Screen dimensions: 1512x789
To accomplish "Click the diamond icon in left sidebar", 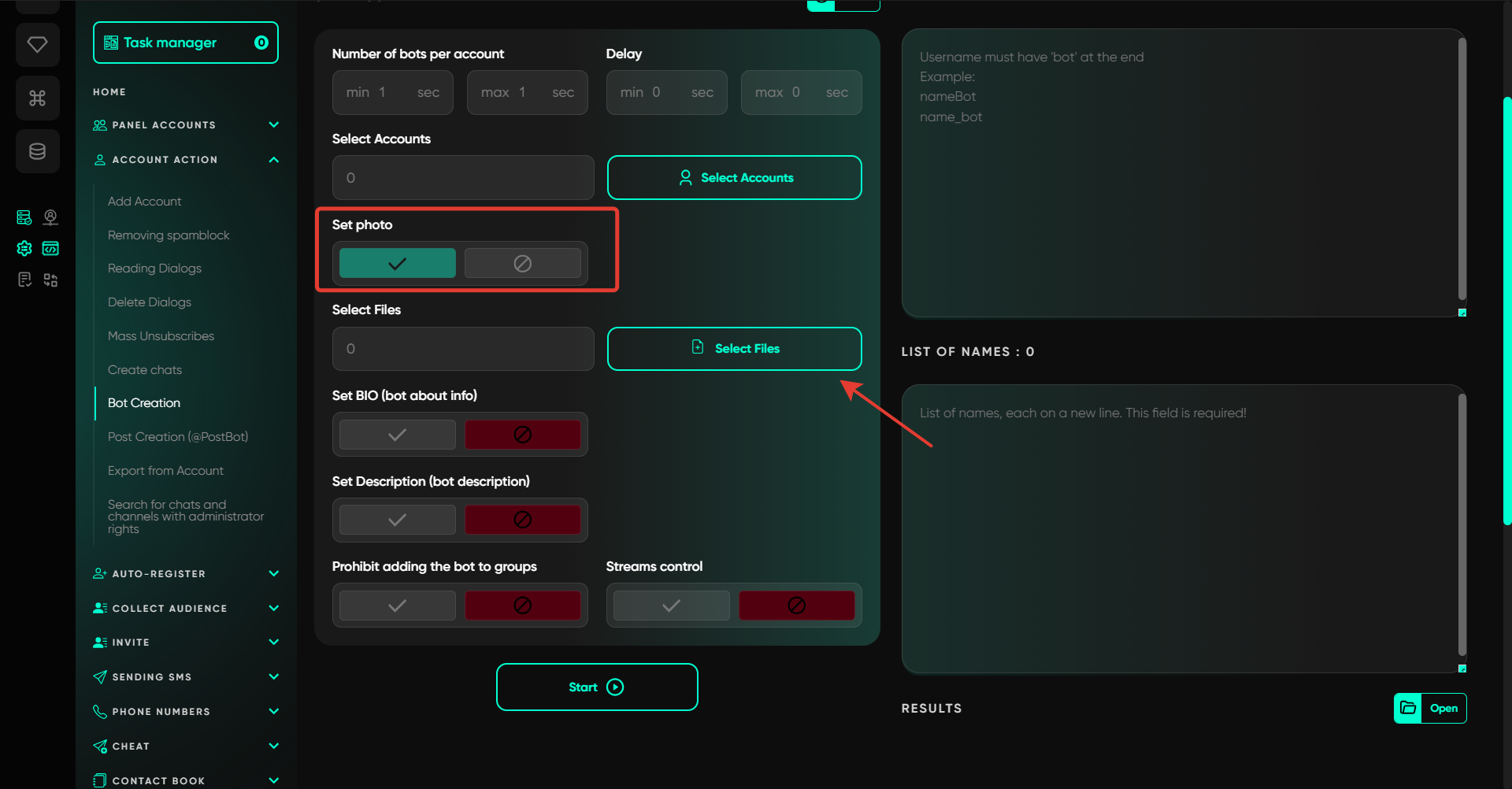I will point(37,45).
